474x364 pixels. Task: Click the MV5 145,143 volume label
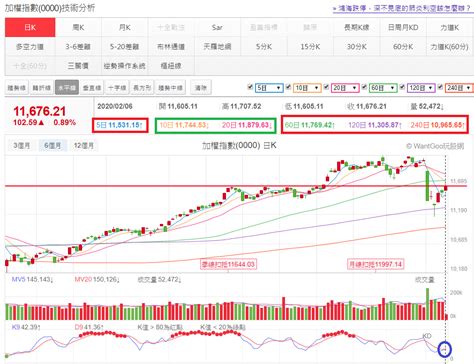click(32, 279)
